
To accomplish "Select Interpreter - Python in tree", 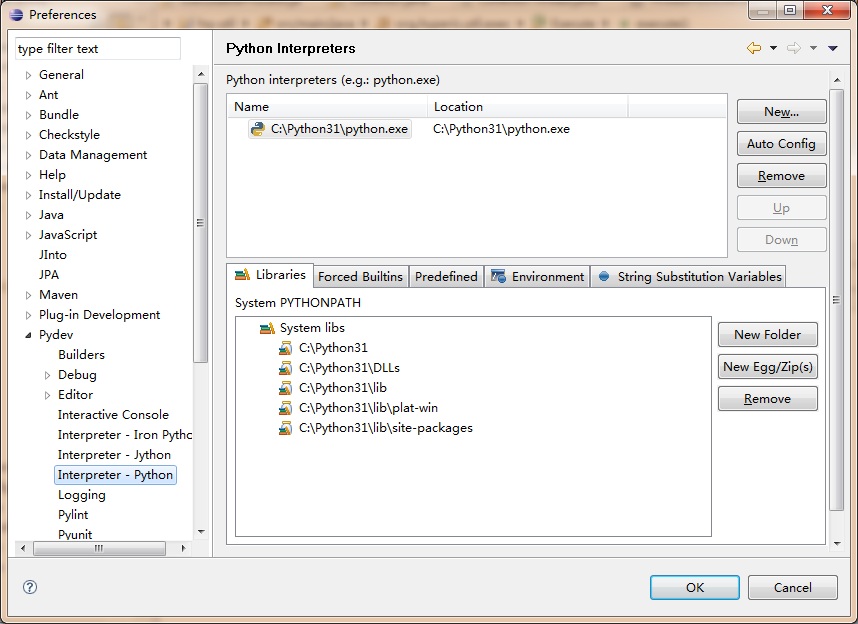I will 115,475.
